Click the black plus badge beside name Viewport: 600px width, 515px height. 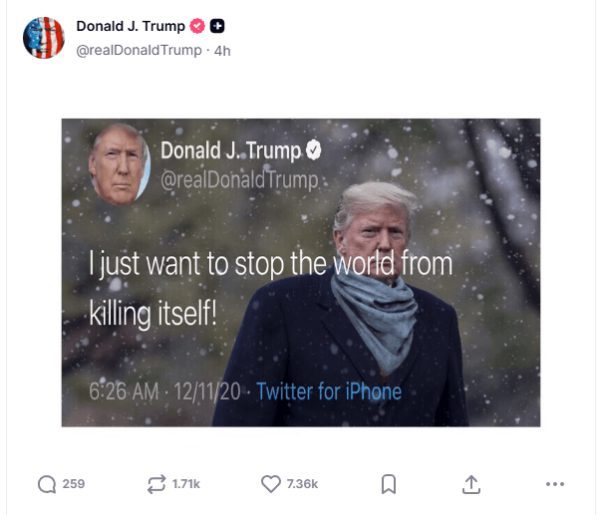tap(217, 26)
